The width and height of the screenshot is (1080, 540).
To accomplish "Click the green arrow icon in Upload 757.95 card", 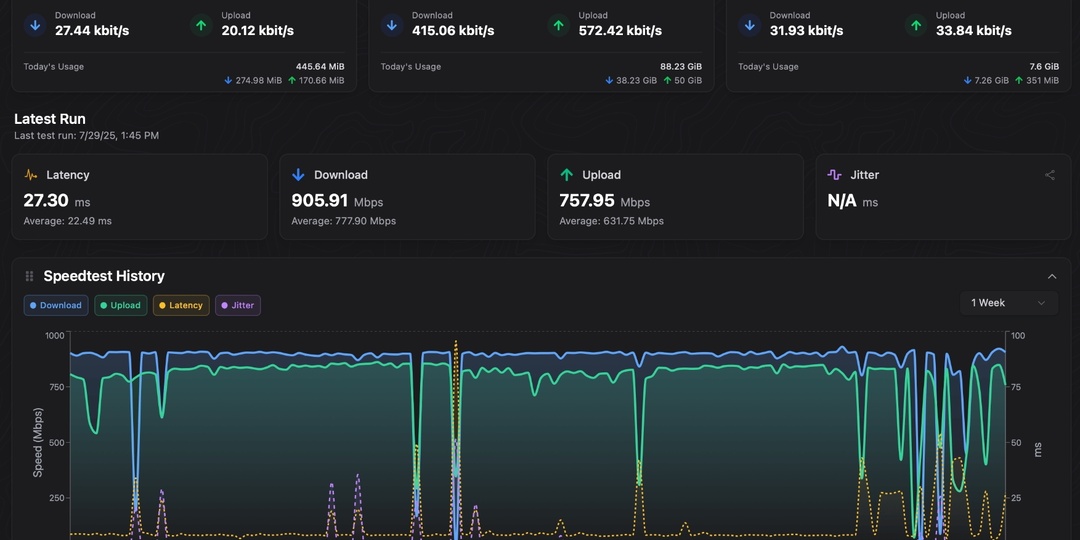I will pos(566,175).
